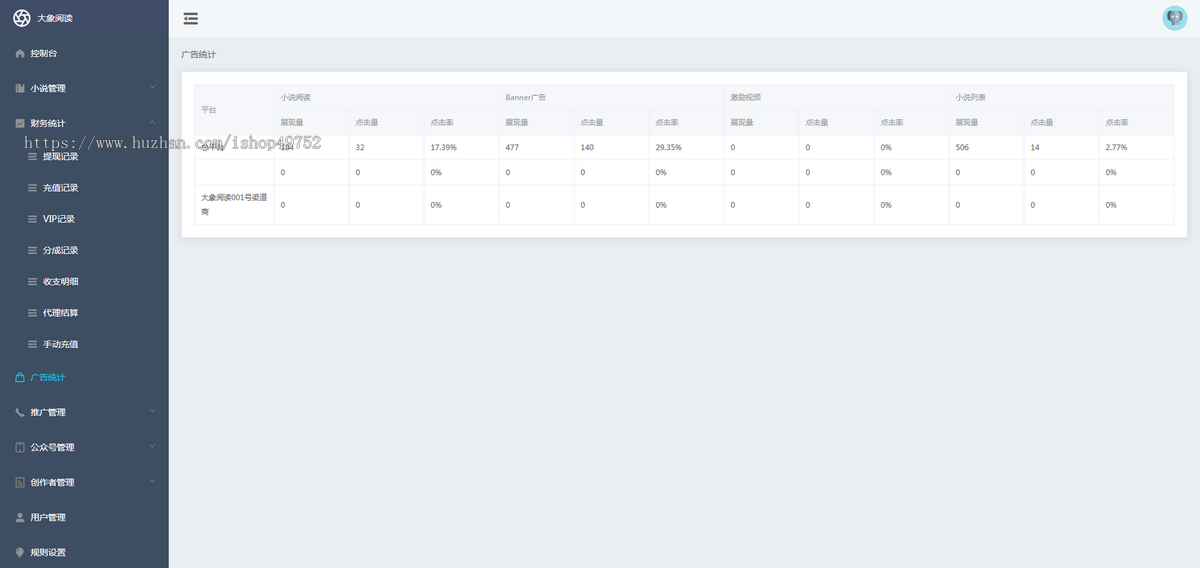Click the cell showing 32

pos(386,147)
